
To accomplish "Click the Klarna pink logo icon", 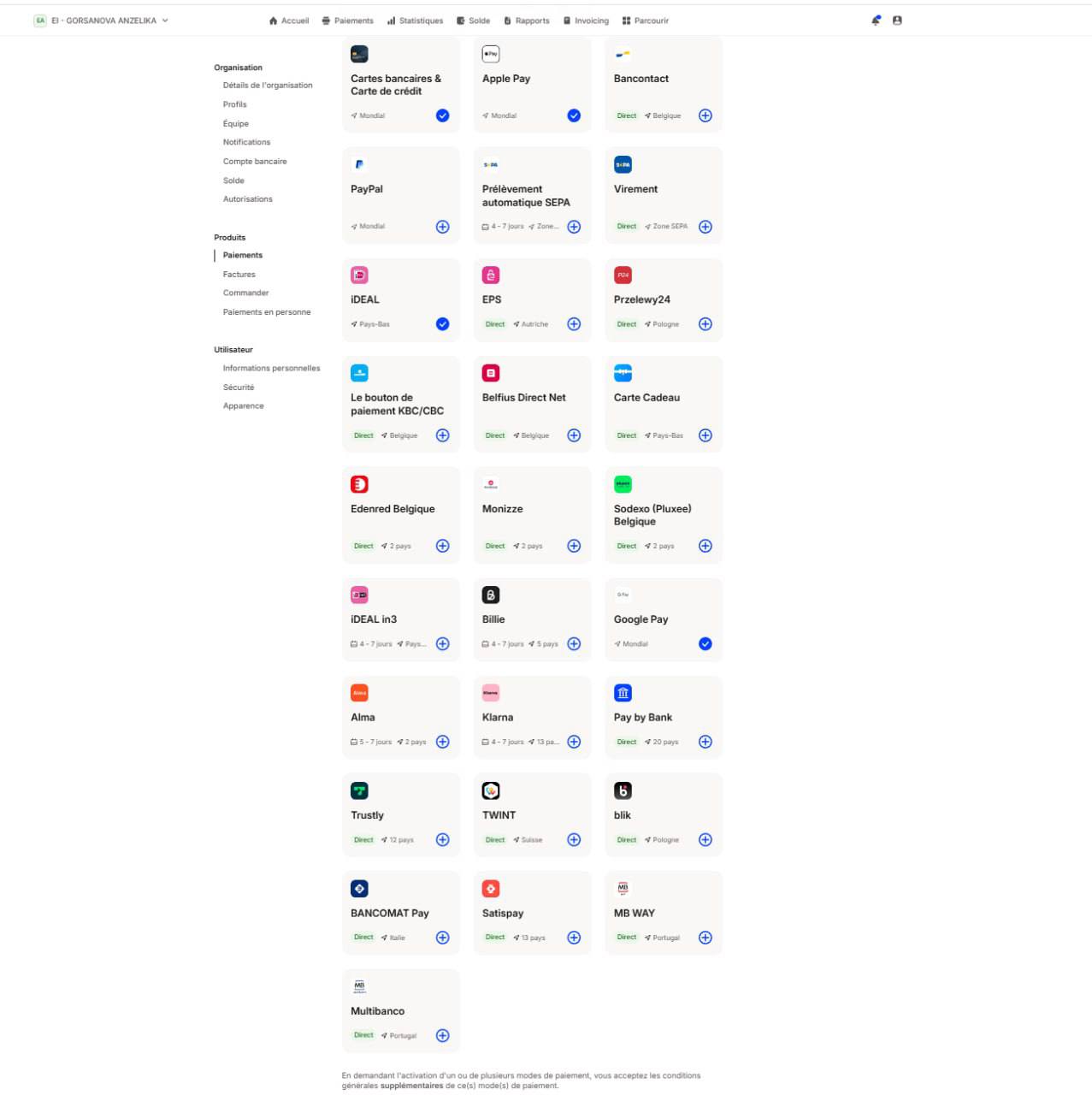I will [x=491, y=693].
